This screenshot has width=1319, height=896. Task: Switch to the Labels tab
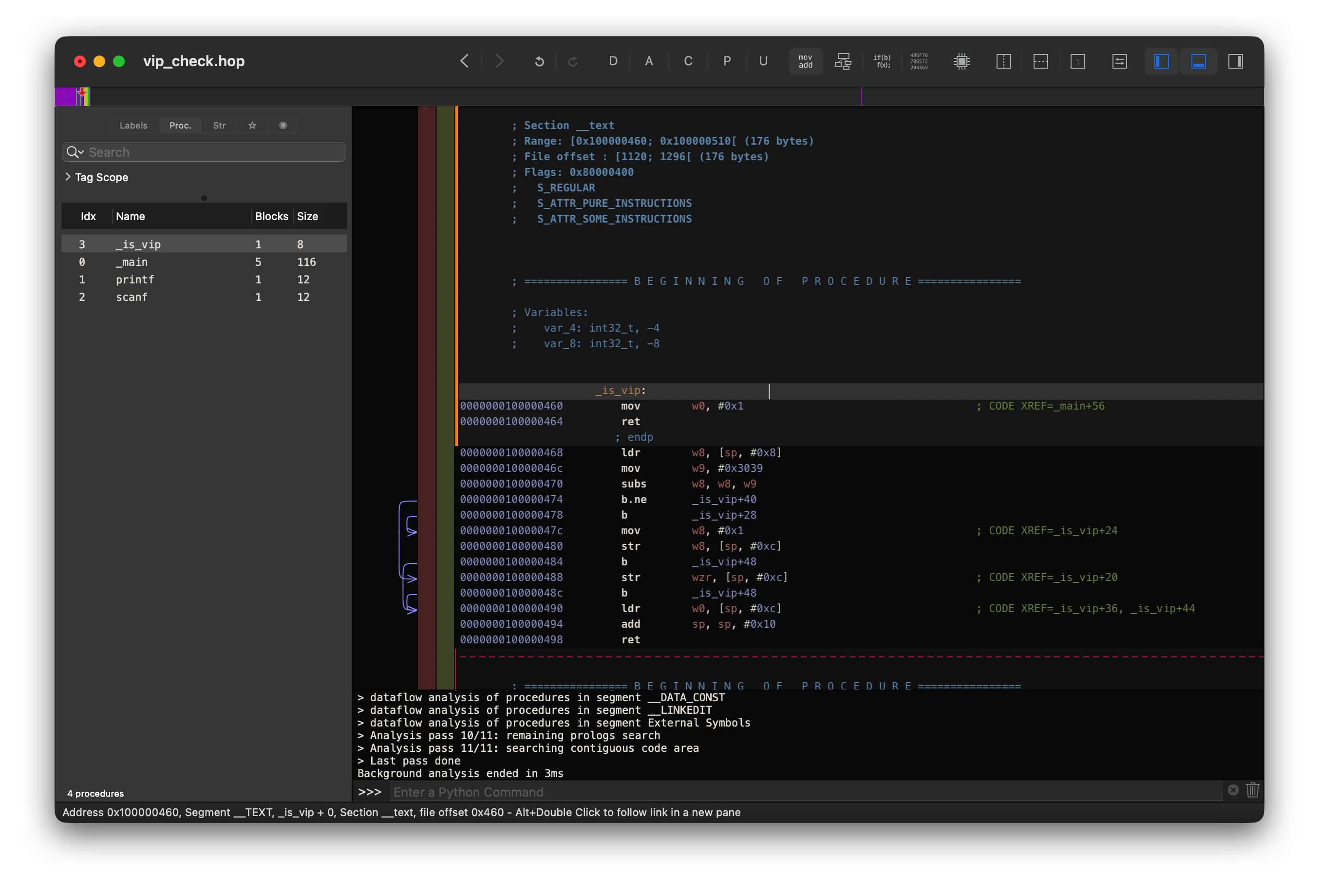(133, 126)
